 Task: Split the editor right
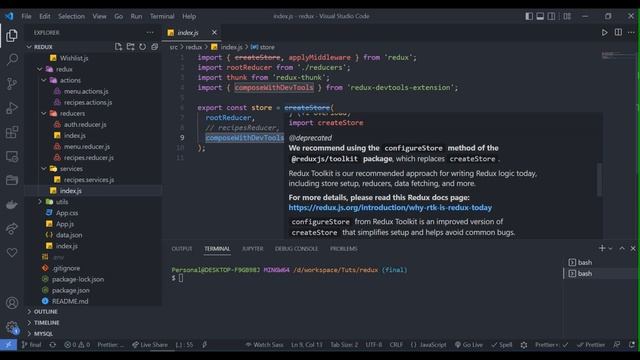[618, 32]
